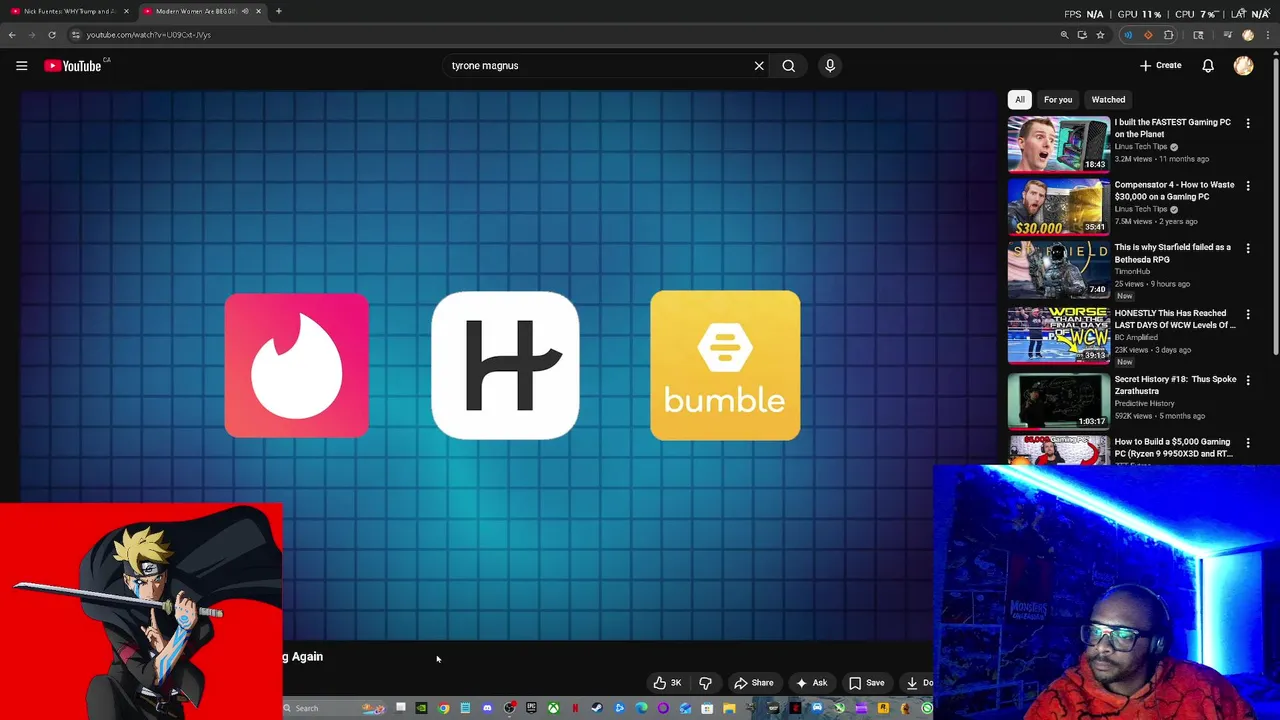Open the browser zoom magnifier icon
Screen dimensions: 1280x720
pyautogui.click(x=1065, y=35)
